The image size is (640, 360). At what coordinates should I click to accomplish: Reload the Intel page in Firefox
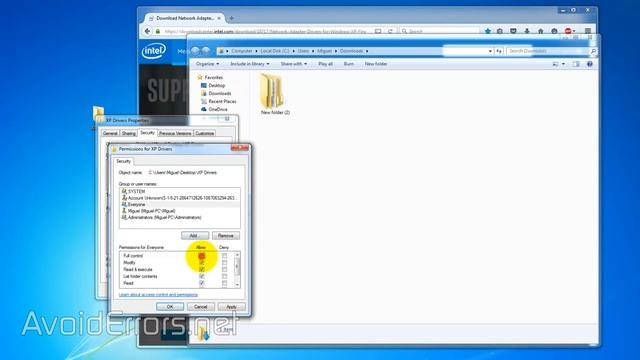pyautogui.click(x=390, y=31)
